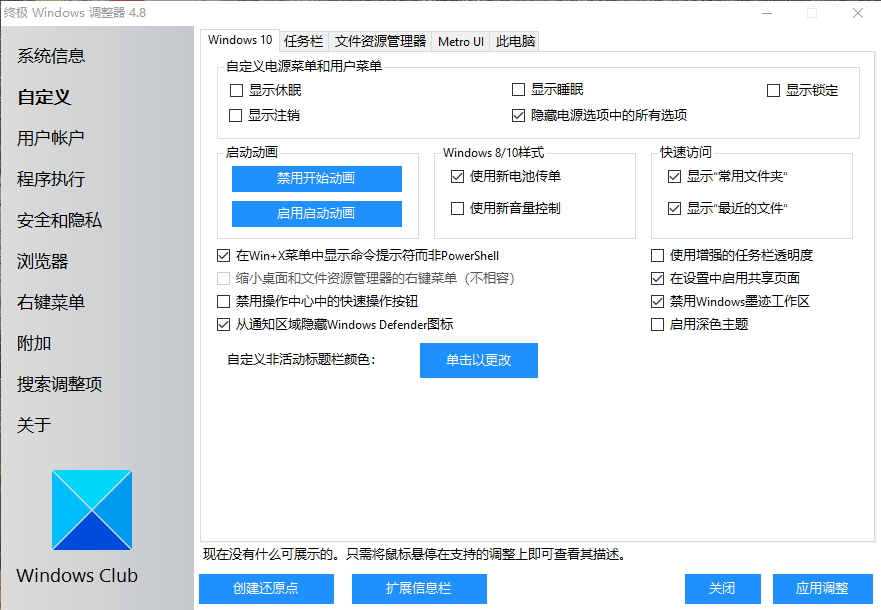This screenshot has height=610, width=881.
Task: Open the 文件资源管理器 tab
Action: (x=379, y=41)
